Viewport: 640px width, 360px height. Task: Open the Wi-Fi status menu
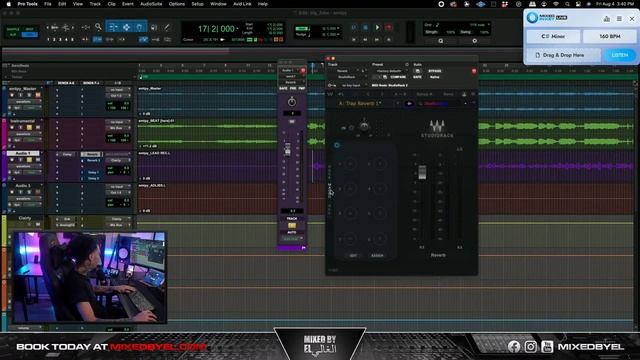(556, 4)
